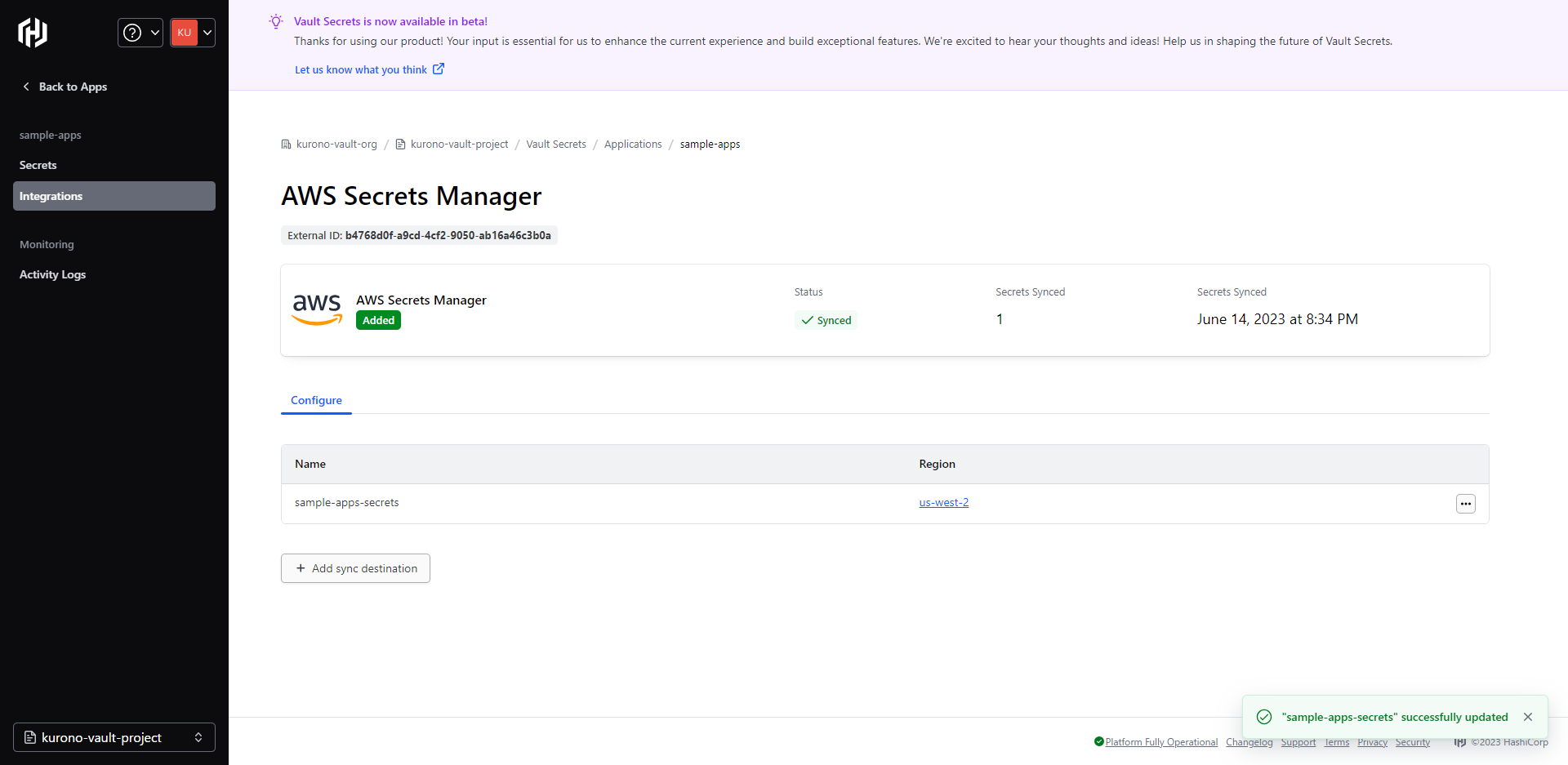
Task: Click the Region column header
Action: click(x=938, y=464)
